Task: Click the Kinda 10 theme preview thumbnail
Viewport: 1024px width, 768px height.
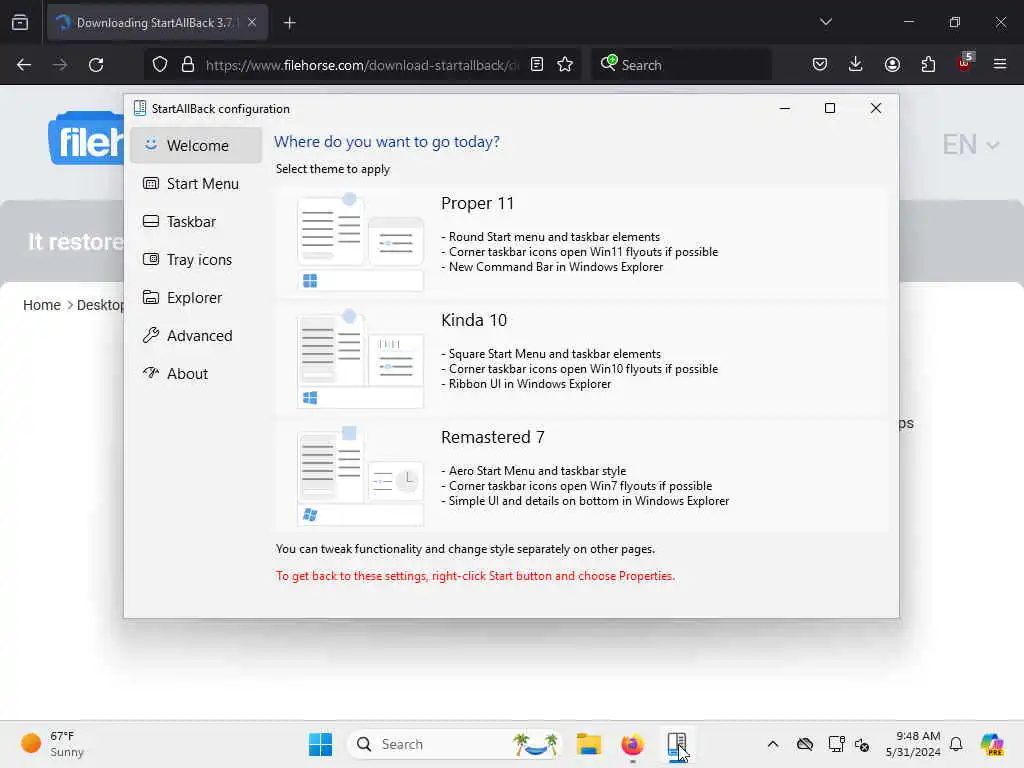Action: coord(360,359)
